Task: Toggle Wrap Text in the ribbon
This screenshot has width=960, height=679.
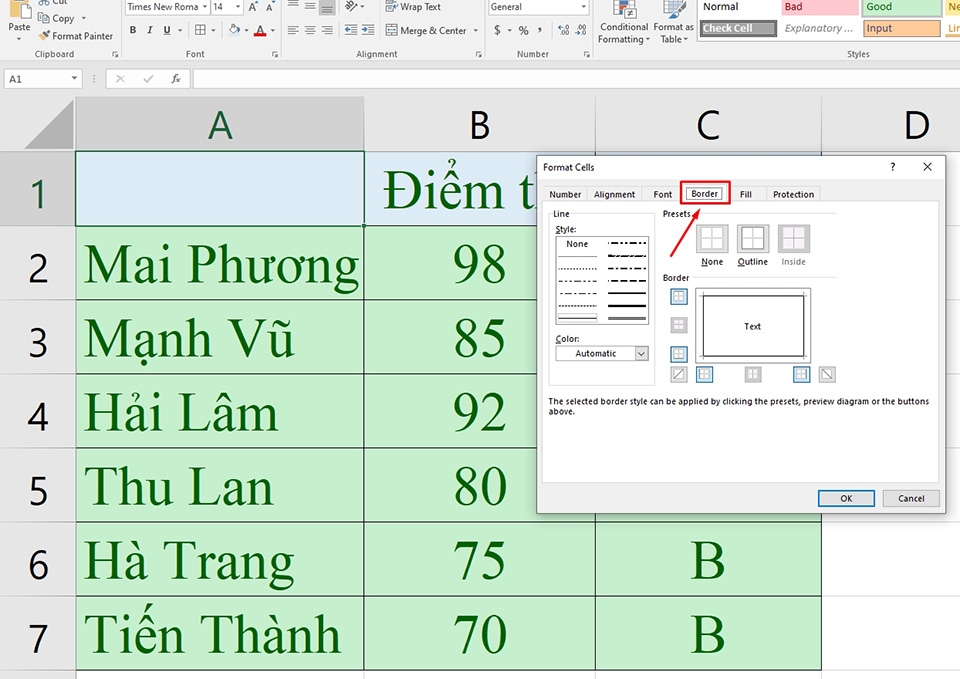Action: click(413, 7)
